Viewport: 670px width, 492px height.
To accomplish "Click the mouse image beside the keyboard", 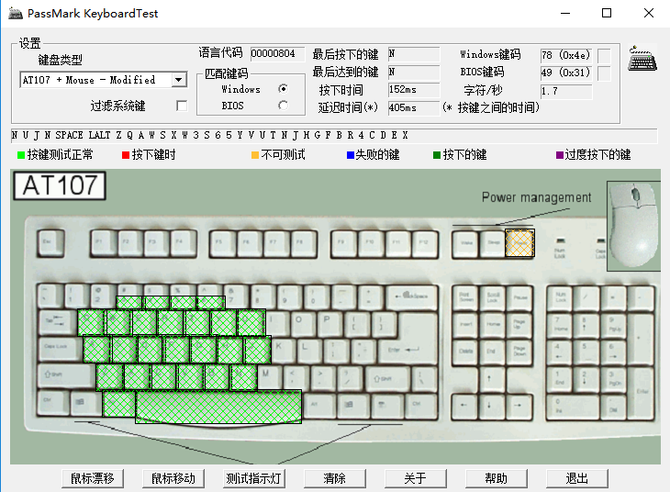I will tap(635, 225).
